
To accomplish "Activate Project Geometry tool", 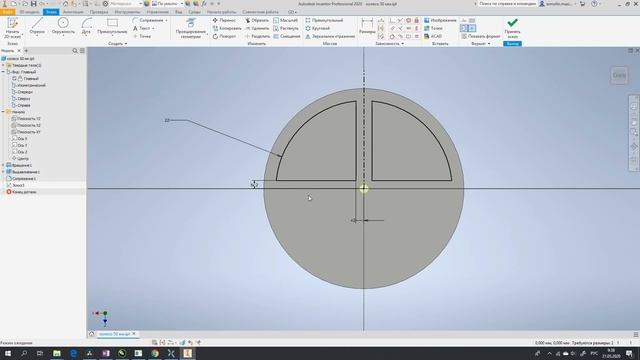I will pyautogui.click(x=191, y=28).
